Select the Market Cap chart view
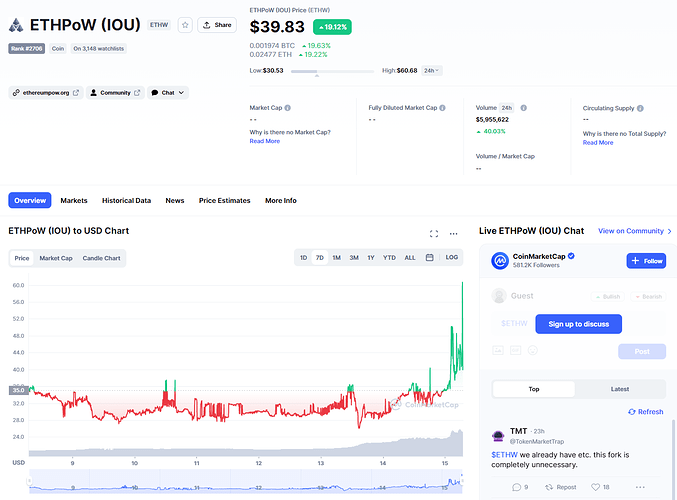This screenshot has width=677, height=500. pos(56,258)
